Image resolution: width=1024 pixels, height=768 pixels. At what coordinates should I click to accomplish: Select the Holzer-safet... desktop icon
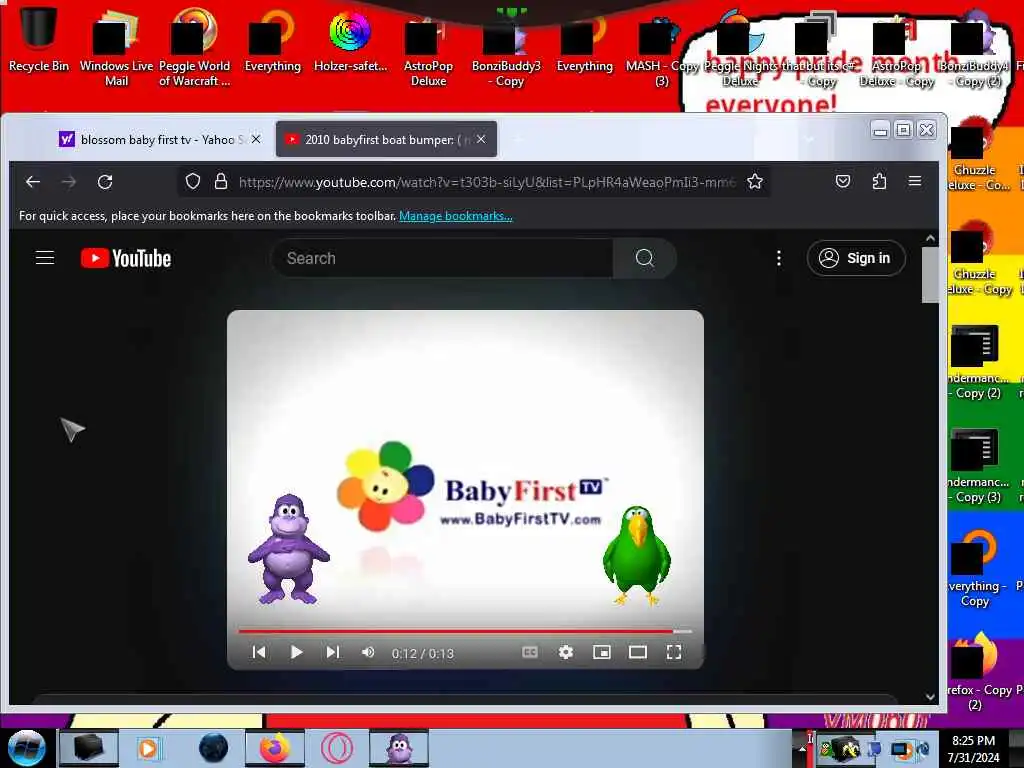[x=350, y=39]
